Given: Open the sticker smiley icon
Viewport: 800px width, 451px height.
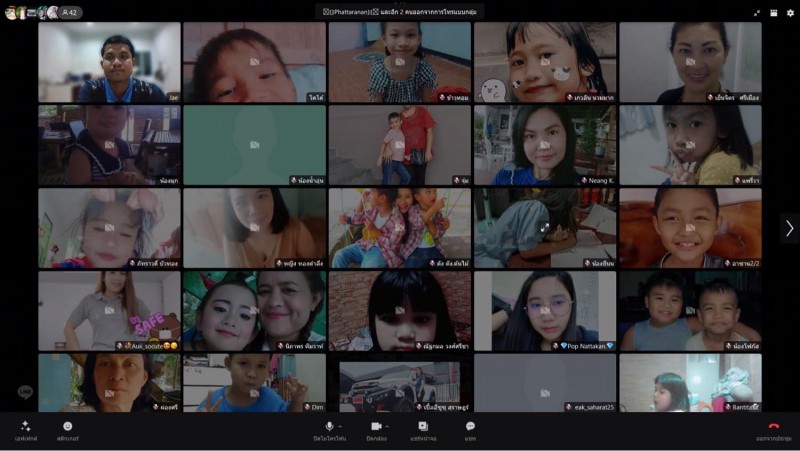Looking at the screenshot, I should [x=67, y=427].
